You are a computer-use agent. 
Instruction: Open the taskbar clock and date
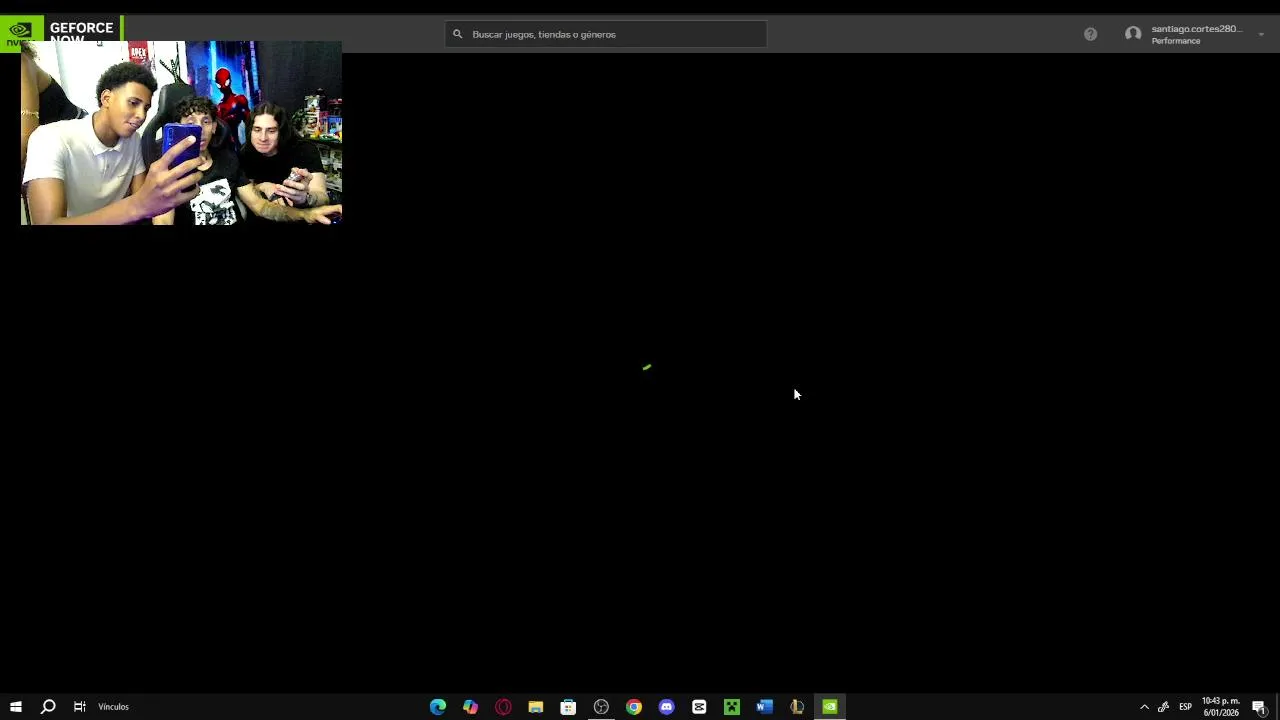[1220, 707]
